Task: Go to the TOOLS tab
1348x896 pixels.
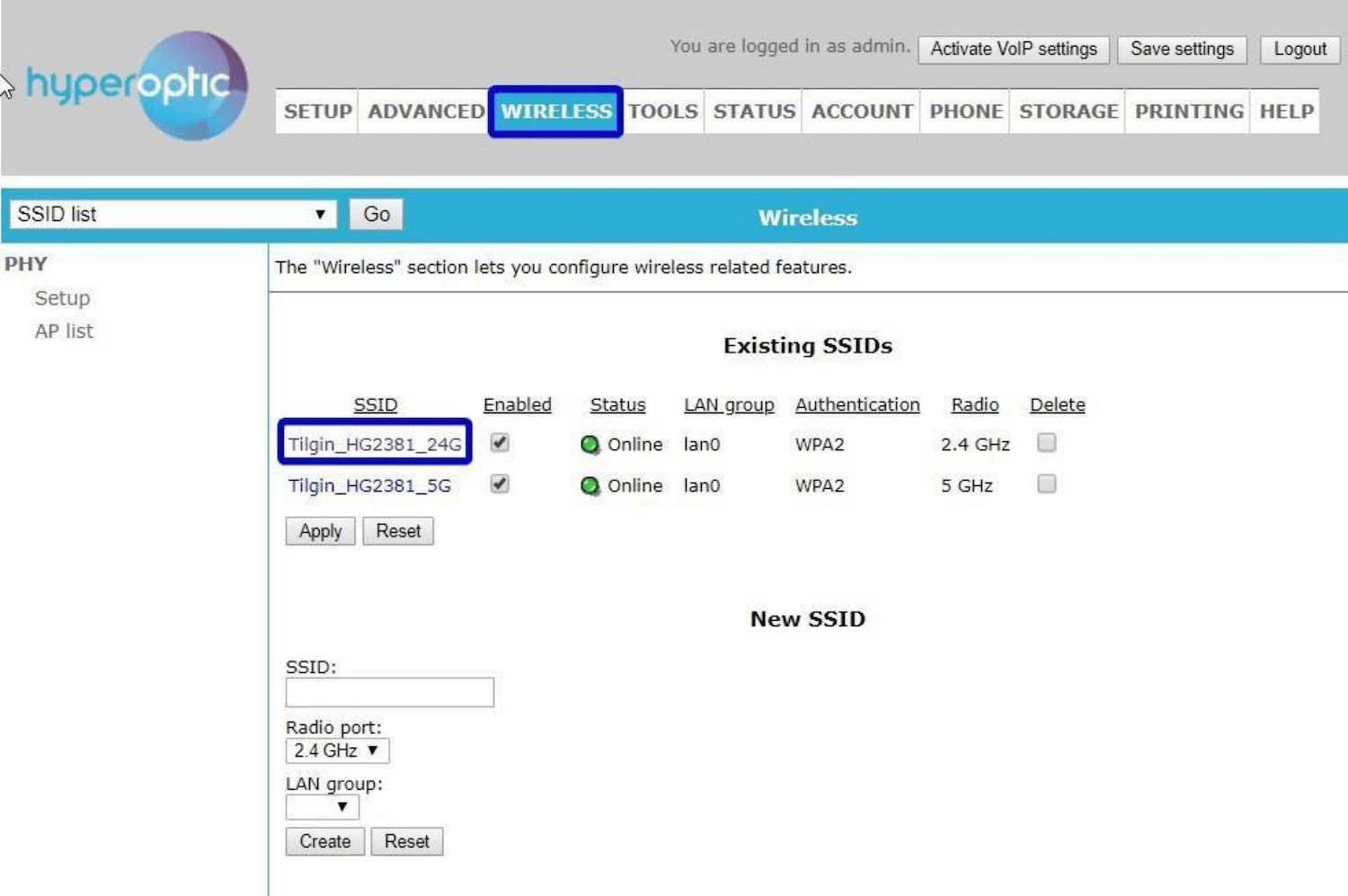Action: coord(662,111)
